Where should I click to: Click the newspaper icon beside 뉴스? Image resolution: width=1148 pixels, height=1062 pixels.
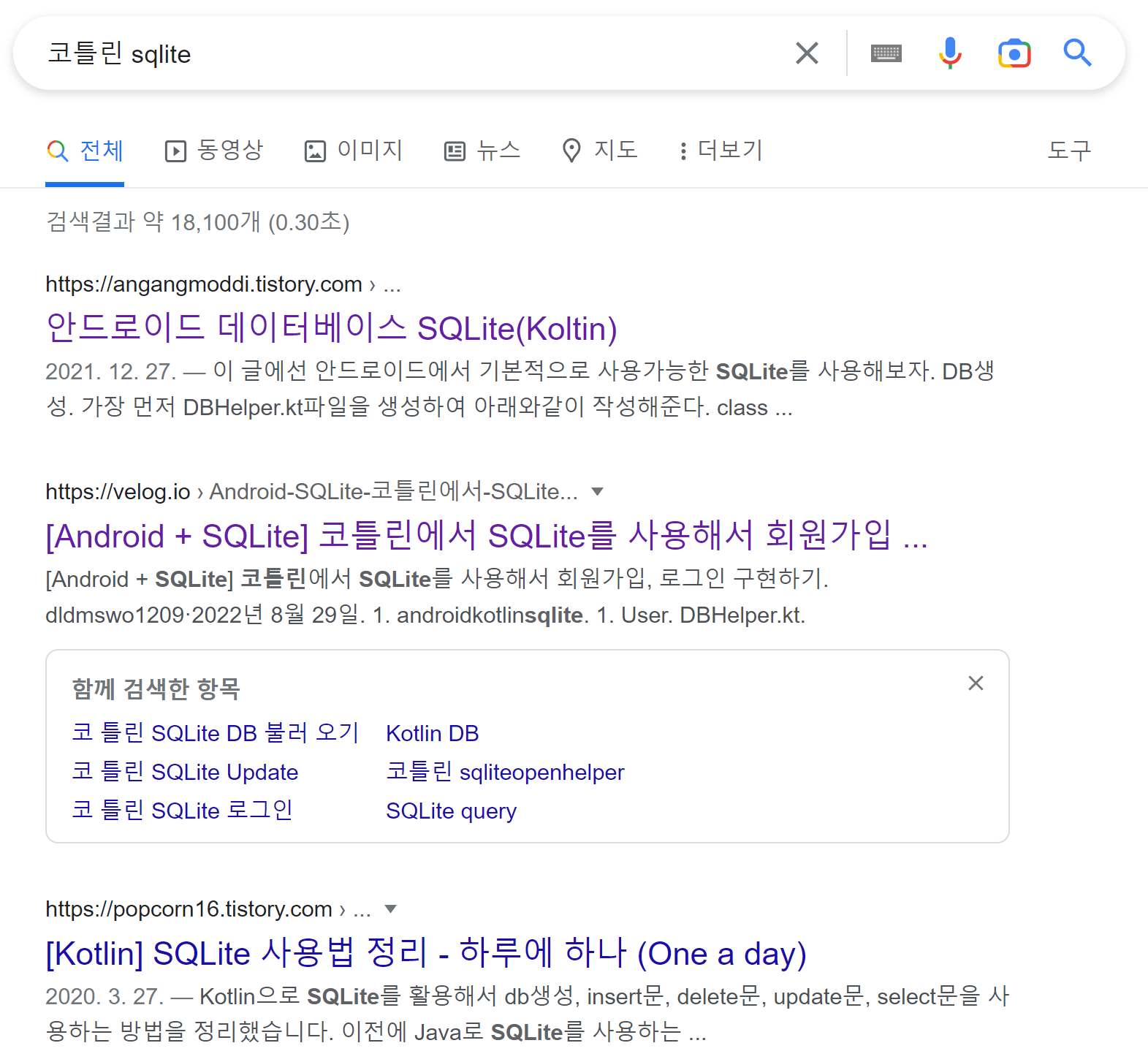[455, 151]
